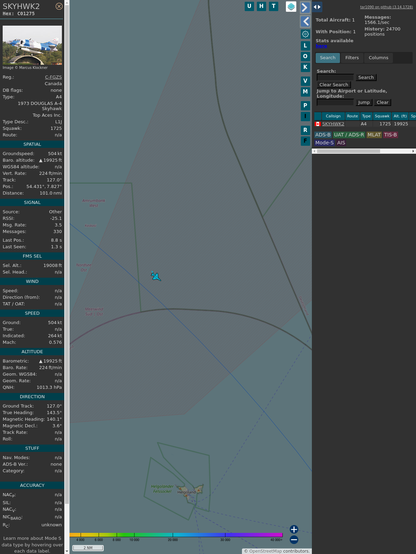Close the SKYHWK2 aircraft details panel
This screenshot has width=416, height=554.
[59, 6]
